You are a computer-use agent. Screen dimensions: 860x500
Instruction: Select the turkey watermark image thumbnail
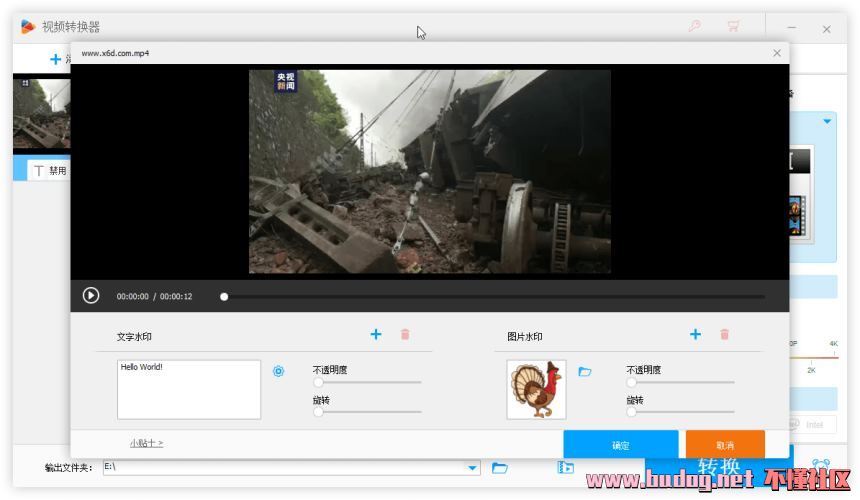[x=536, y=389]
